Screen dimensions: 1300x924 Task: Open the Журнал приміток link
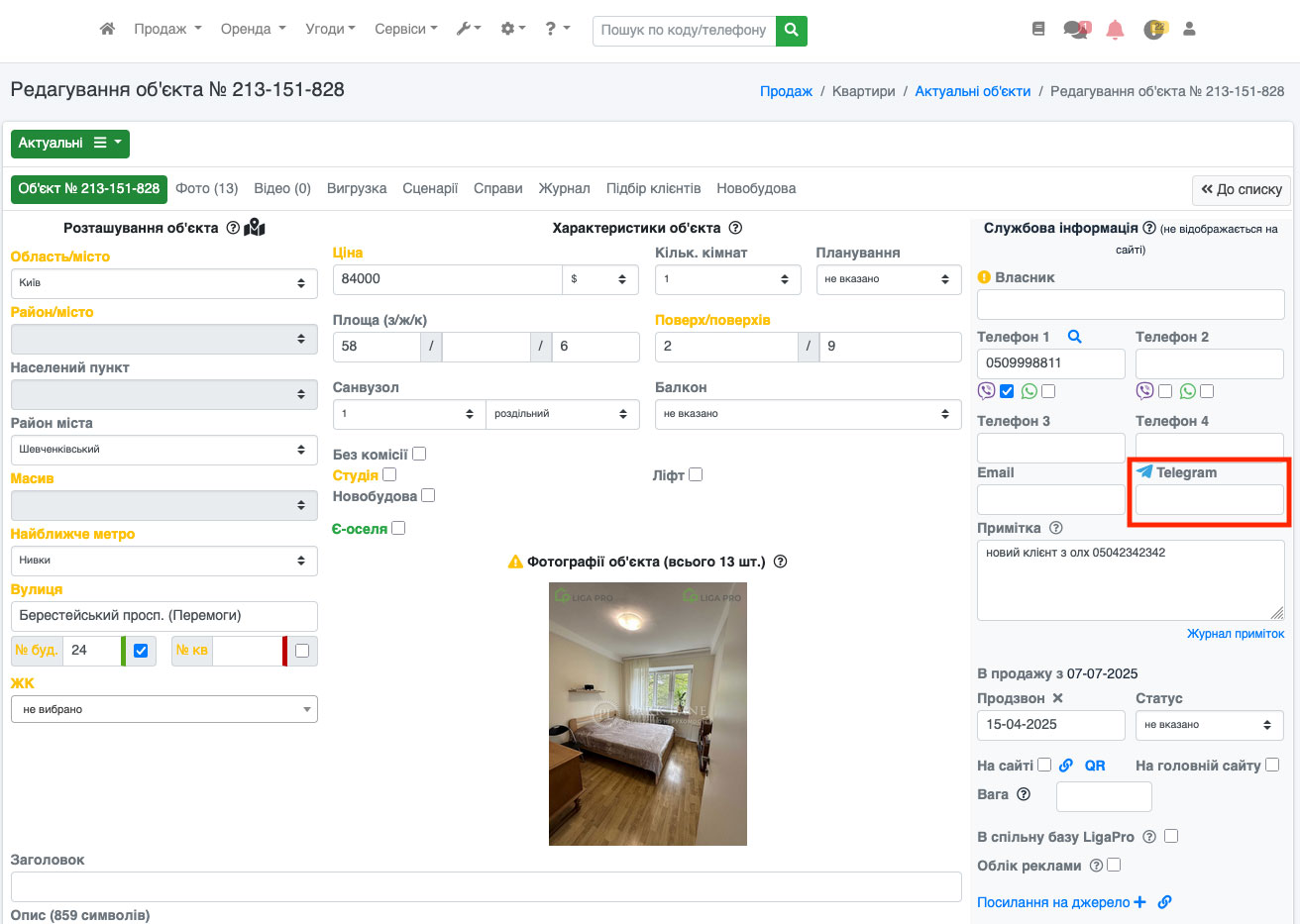pos(1235,634)
